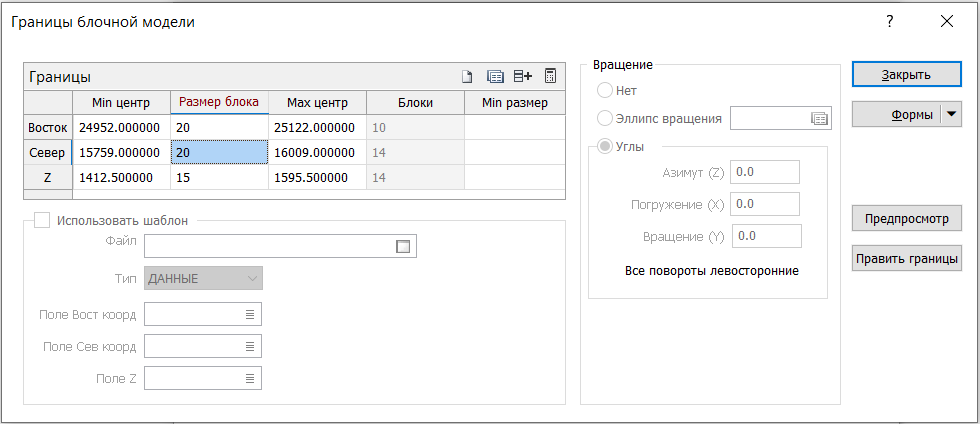Click the Размер блока column header

pyautogui.click(x=219, y=103)
